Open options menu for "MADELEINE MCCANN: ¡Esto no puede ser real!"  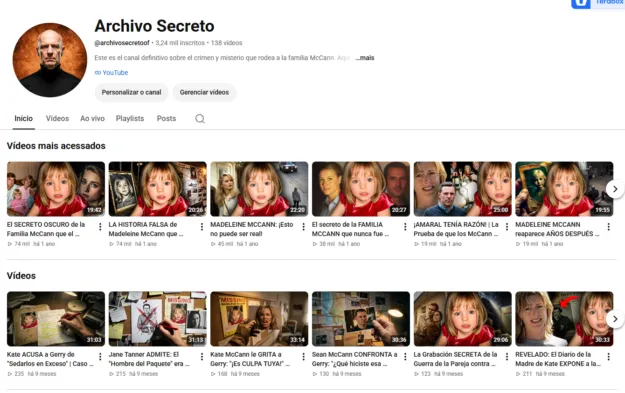coord(303,227)
